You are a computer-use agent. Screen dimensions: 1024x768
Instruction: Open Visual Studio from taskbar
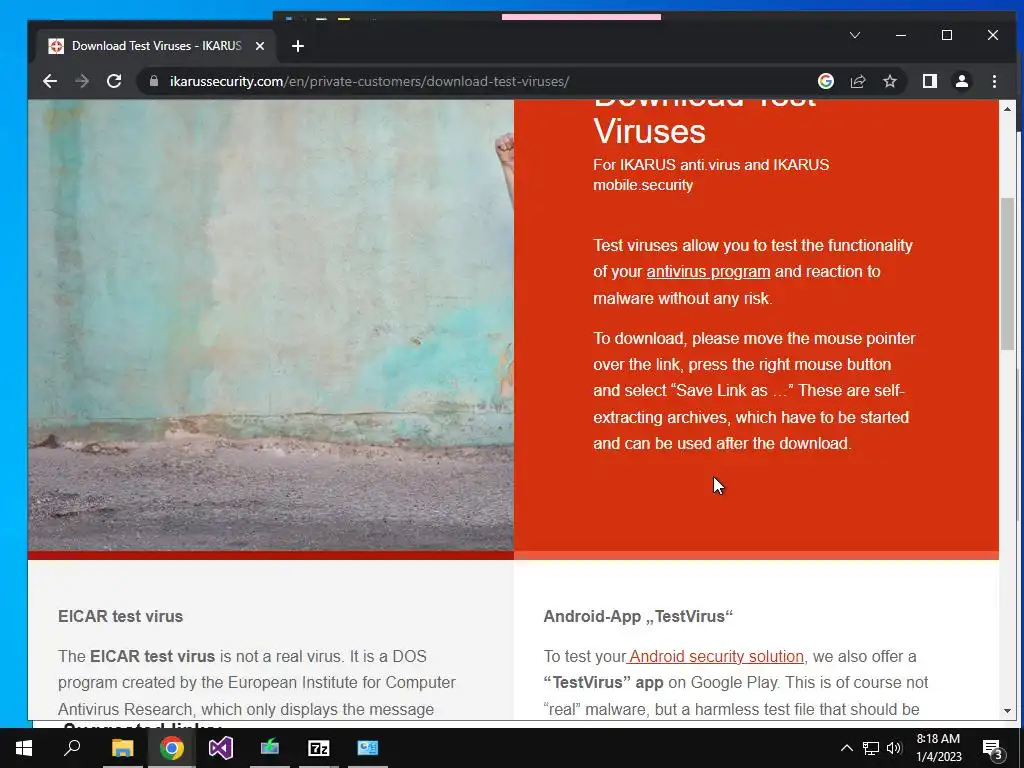pyautogui.click(x=221, y=748)
